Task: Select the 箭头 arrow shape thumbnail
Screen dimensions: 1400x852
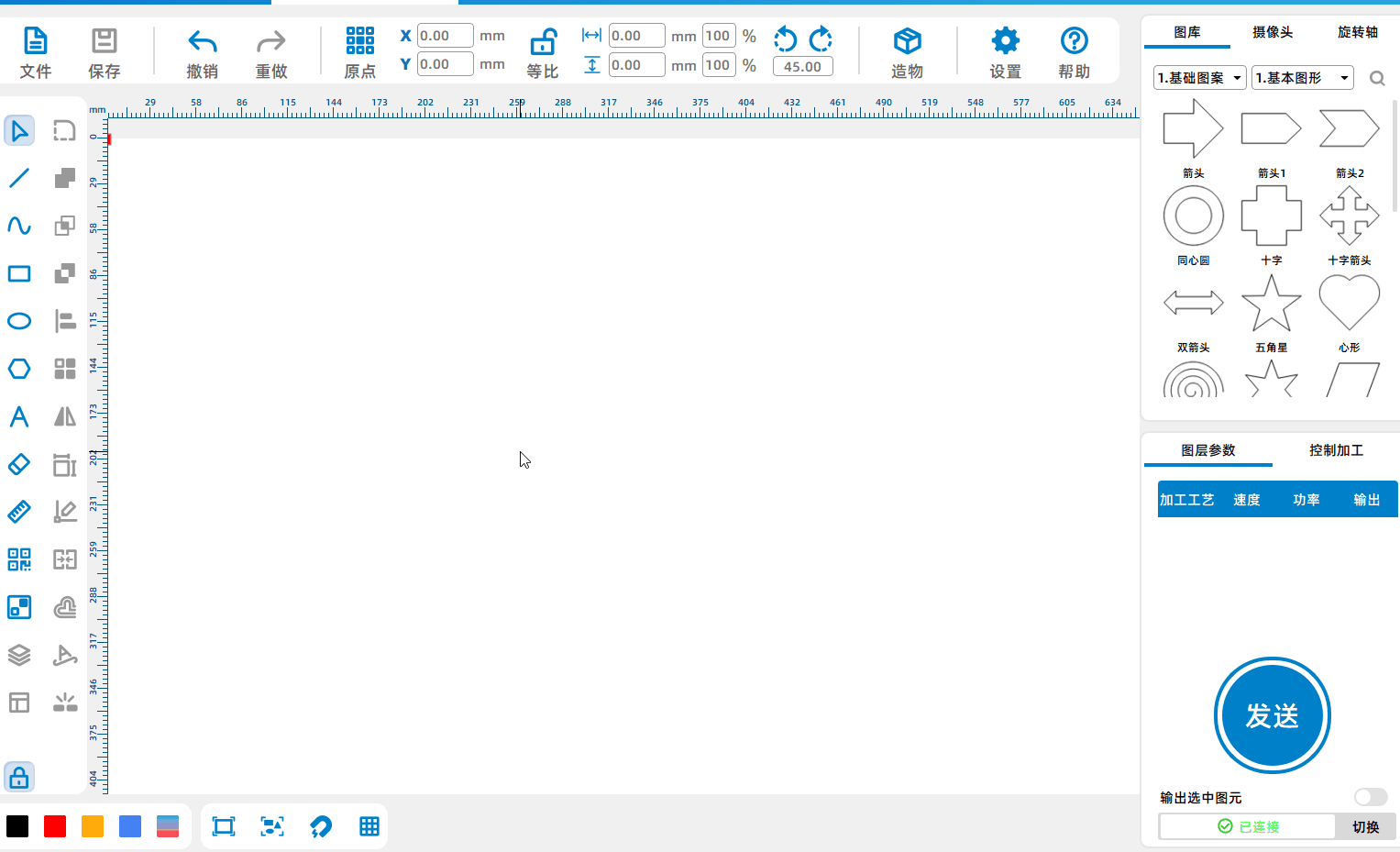Action: coord(1193,129)
